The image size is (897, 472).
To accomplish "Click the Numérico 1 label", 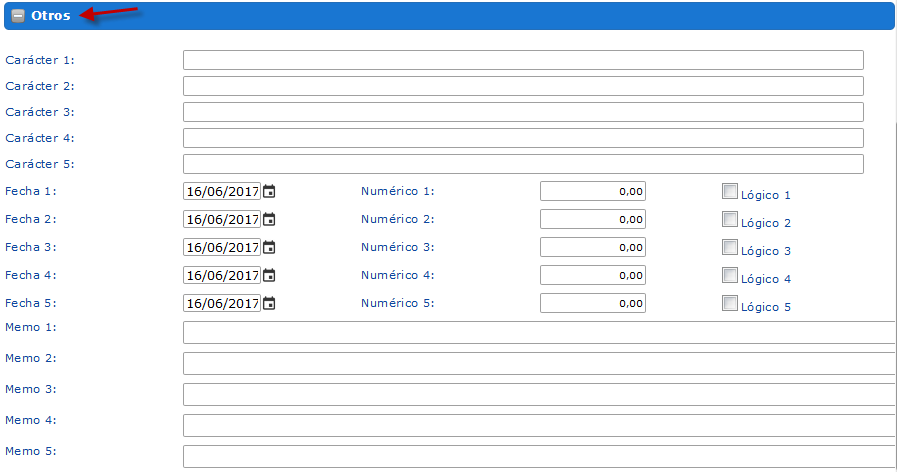I will pyautogui.click(x=398, y=191).
